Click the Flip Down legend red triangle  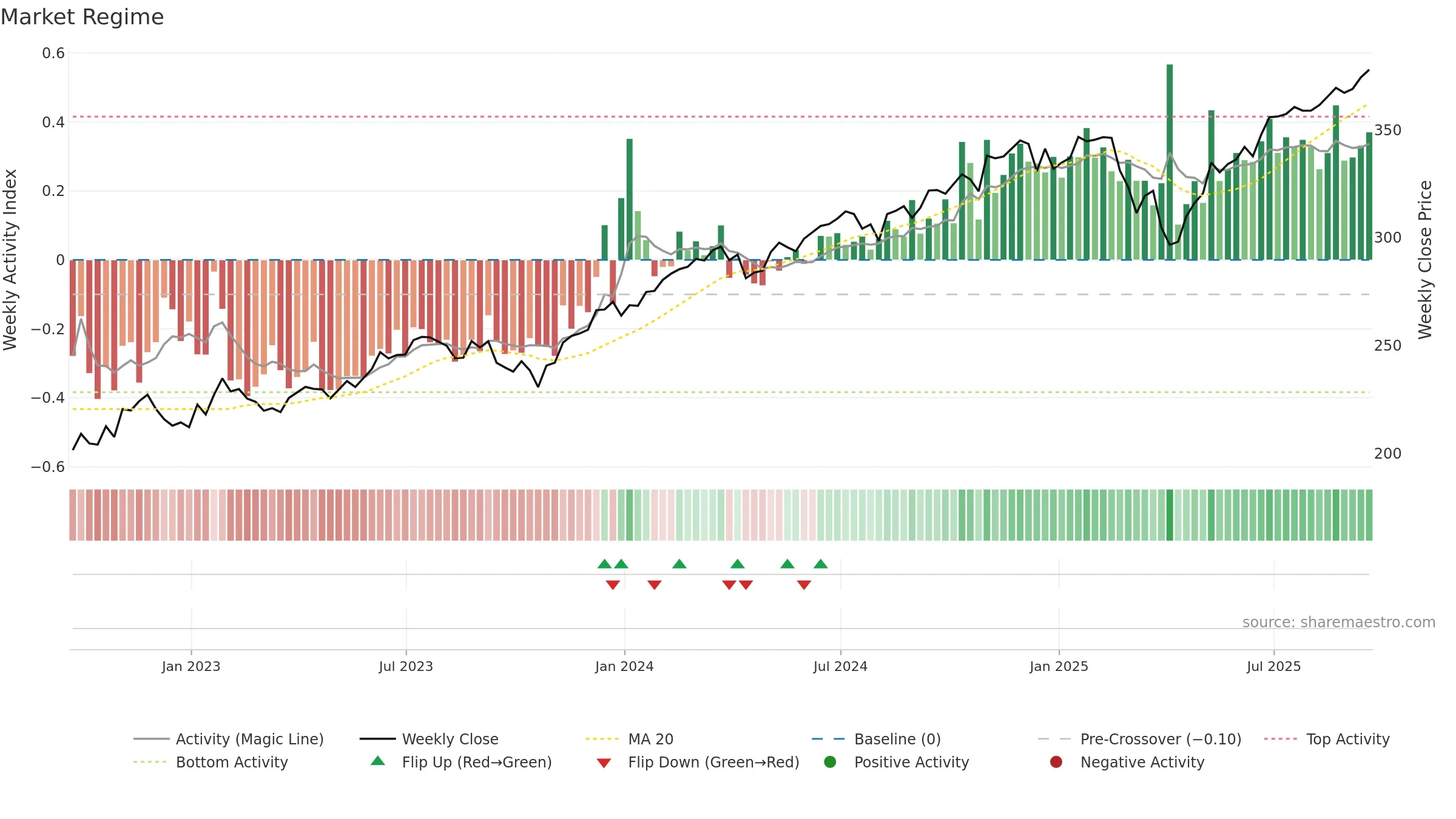tap(604, 763)
